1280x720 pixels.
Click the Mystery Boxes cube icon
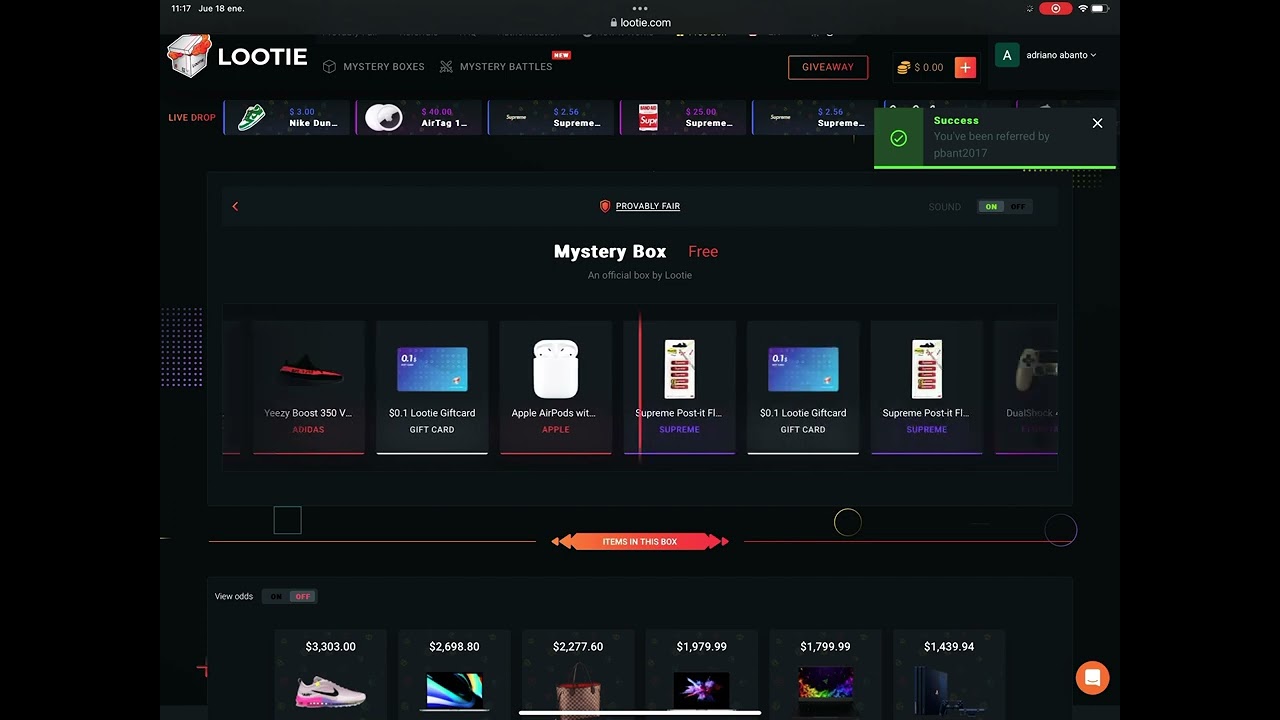click(329, 66)
